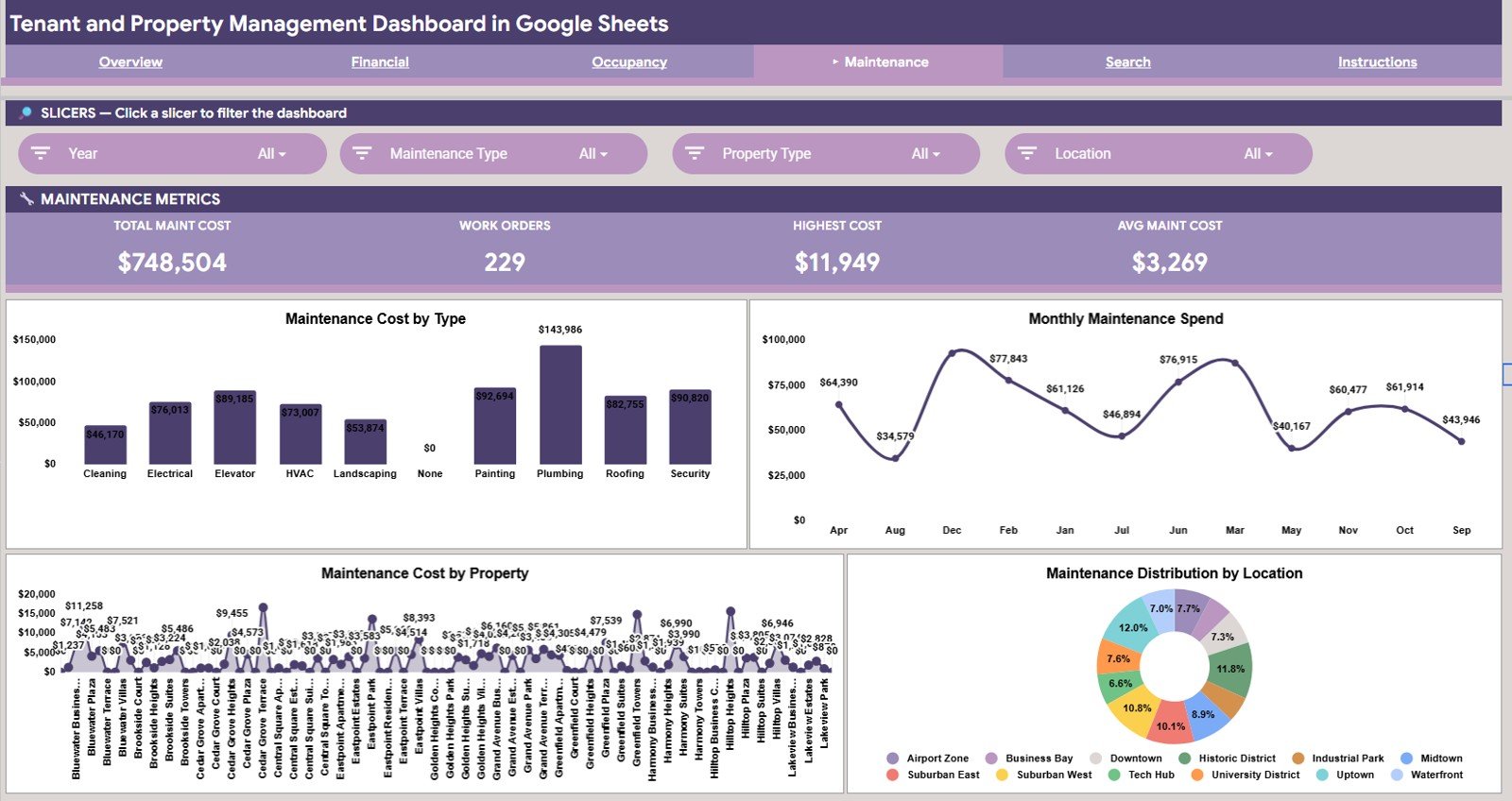Click the Business Bay legend swatch
The width and height of the screenshot is (1512, 801).
991,758
